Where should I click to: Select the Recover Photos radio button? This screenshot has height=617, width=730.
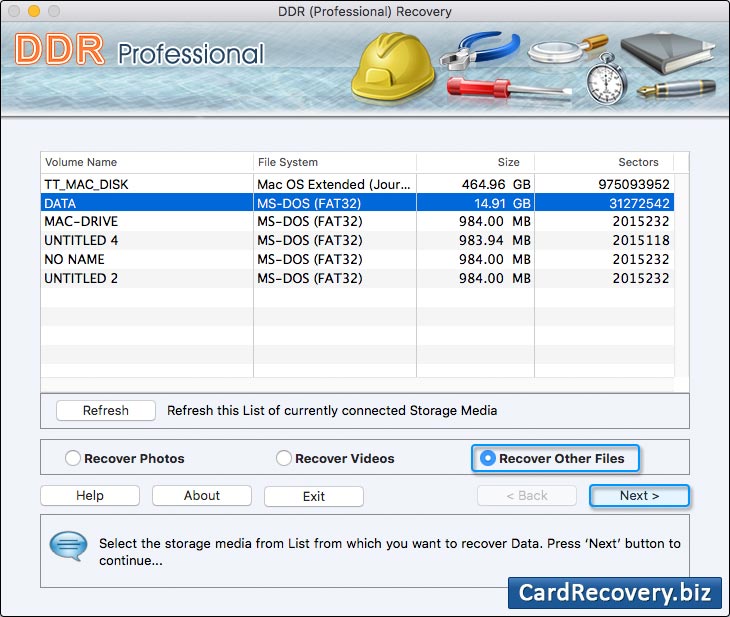click(73, 458)
